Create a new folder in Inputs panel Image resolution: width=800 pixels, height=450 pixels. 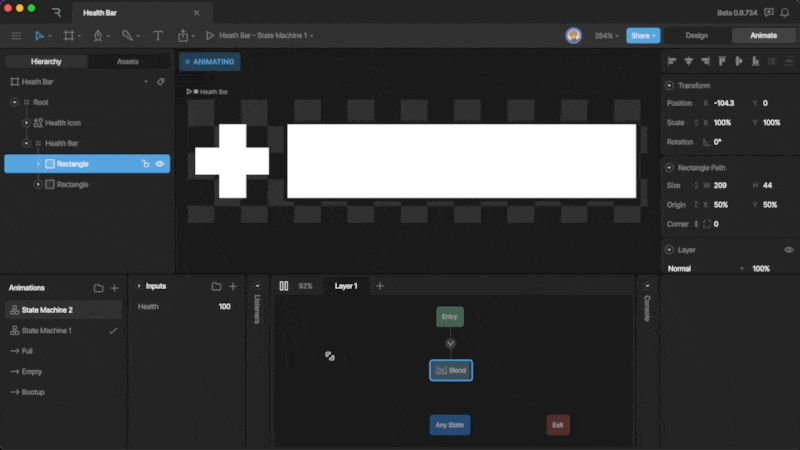pyautogui.click(x=216, y=287)
